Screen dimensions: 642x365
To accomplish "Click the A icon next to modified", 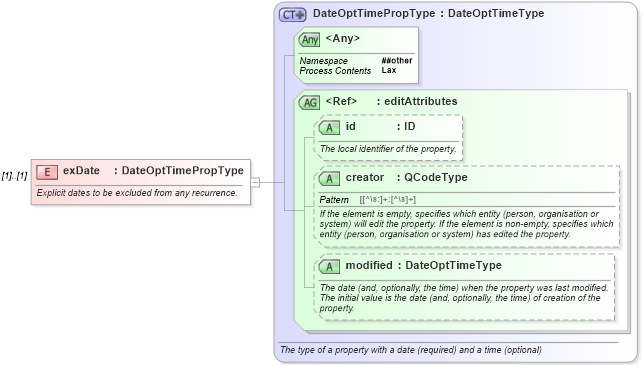I will point(329,267).
